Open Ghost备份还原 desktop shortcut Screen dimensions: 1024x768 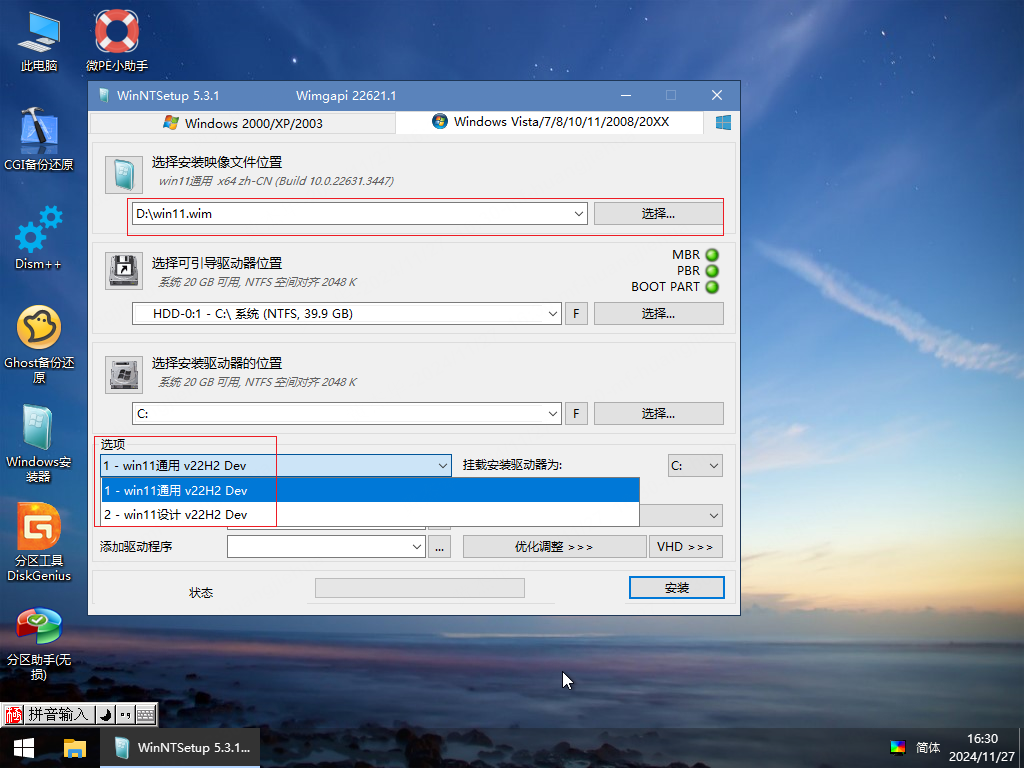pyautogui.click(x=39, y=344)
